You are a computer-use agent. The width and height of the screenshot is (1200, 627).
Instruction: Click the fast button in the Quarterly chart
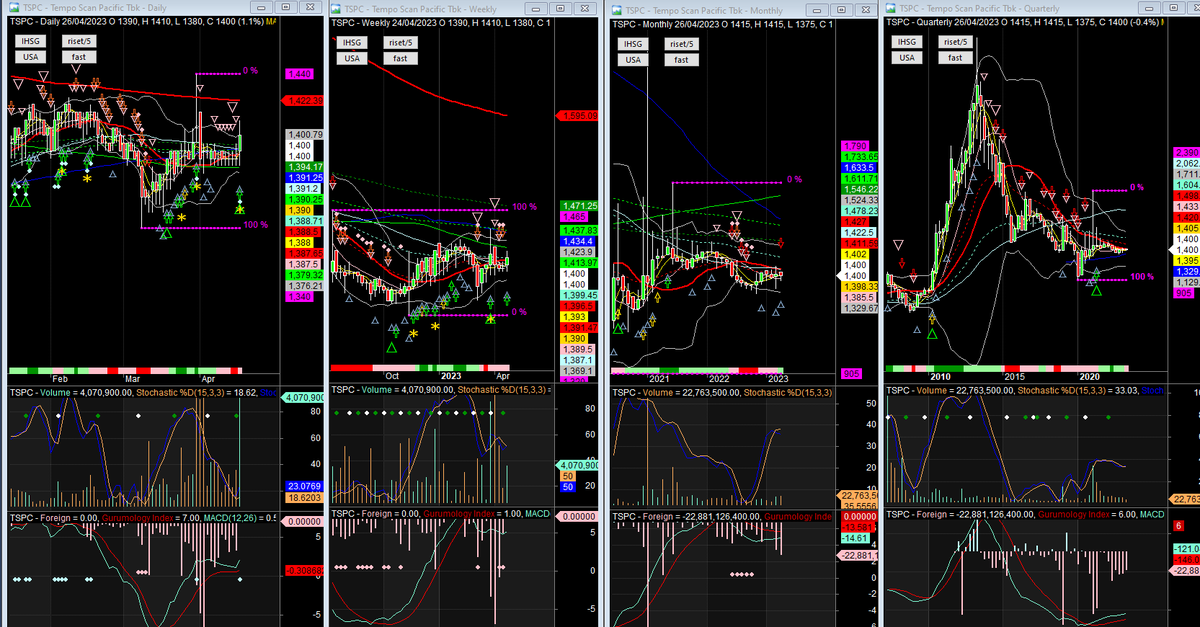pos(956,58)
